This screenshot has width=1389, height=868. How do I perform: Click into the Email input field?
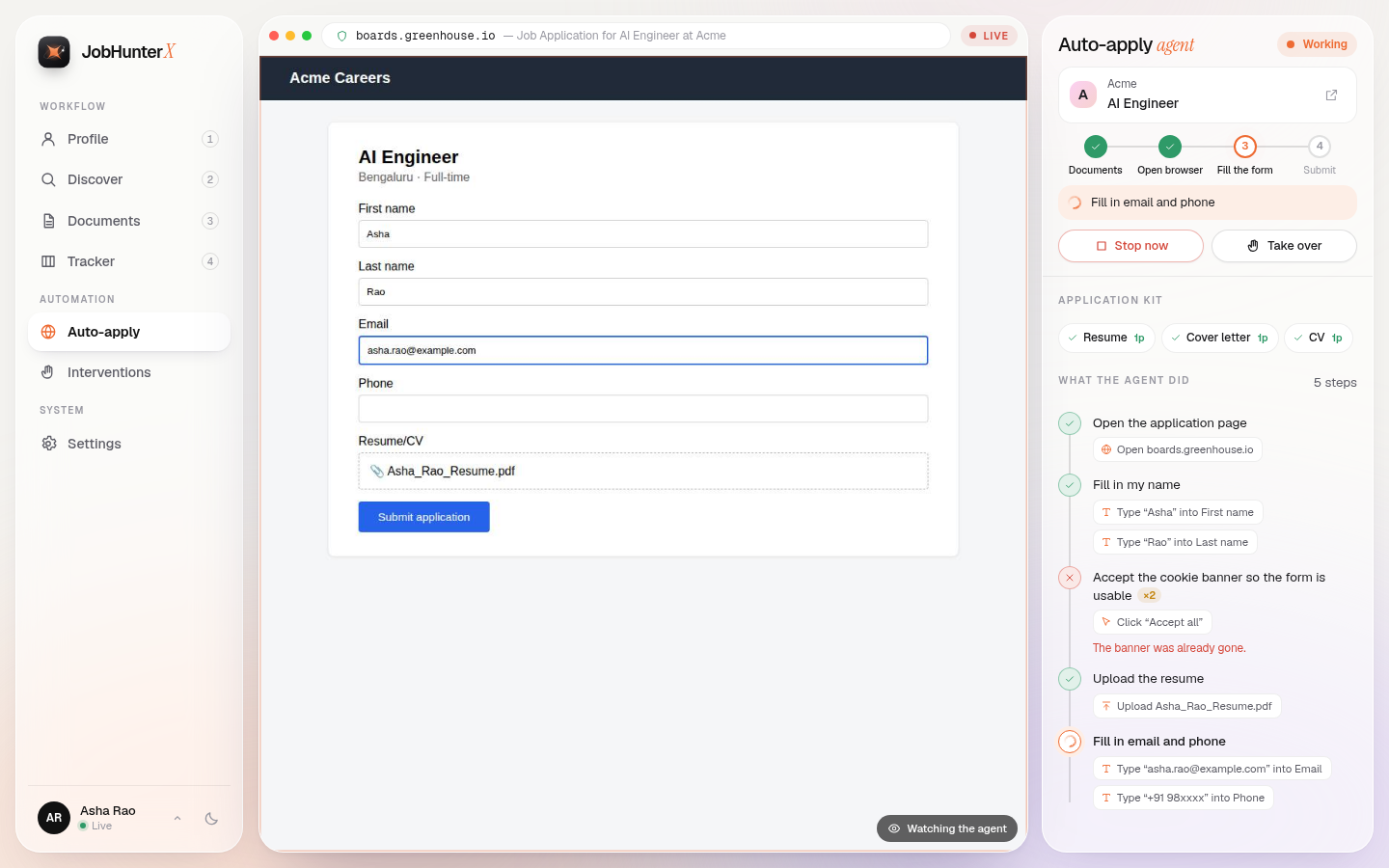point(643,350)
